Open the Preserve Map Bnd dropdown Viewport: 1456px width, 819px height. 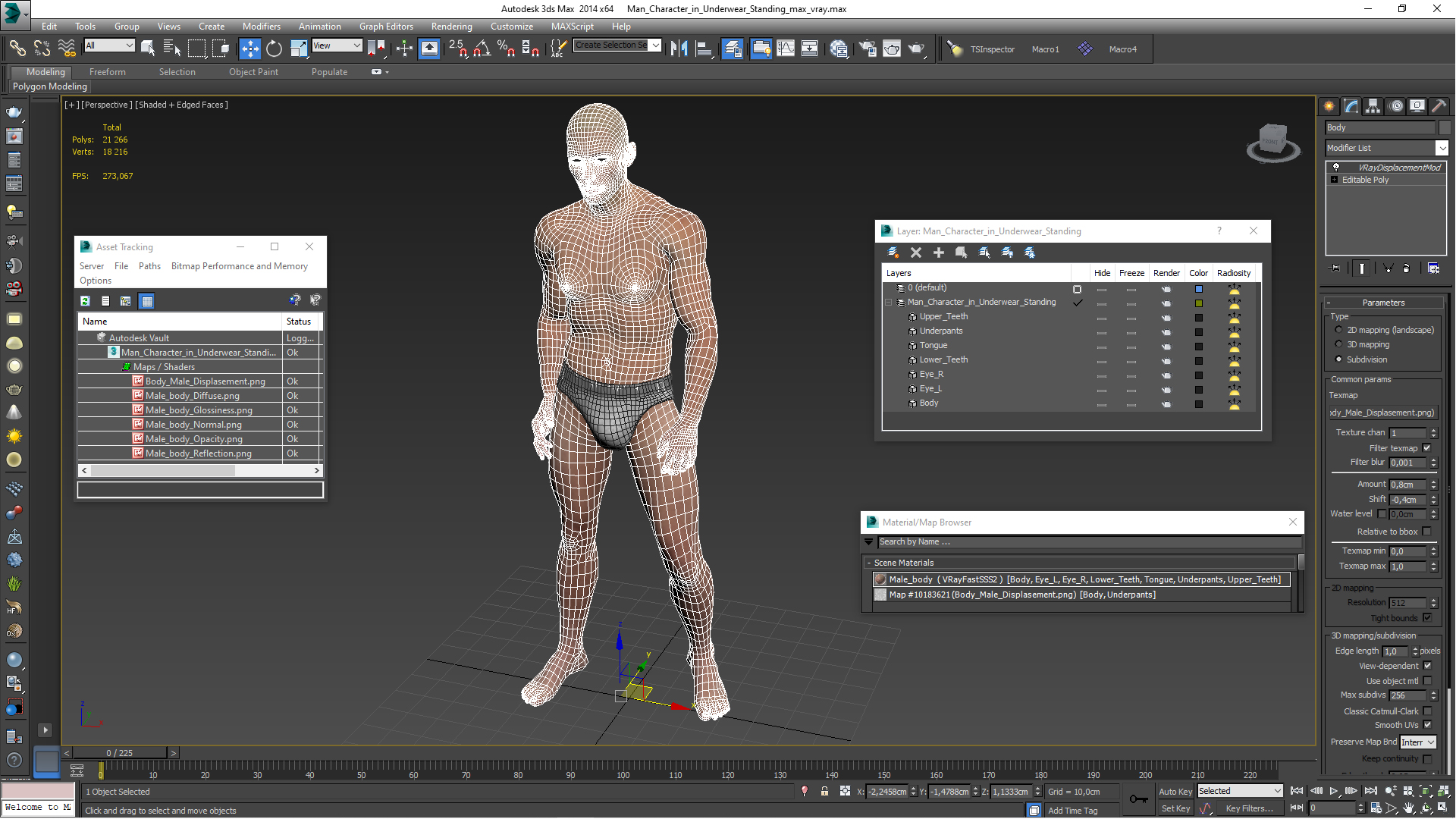[1417, 742]
